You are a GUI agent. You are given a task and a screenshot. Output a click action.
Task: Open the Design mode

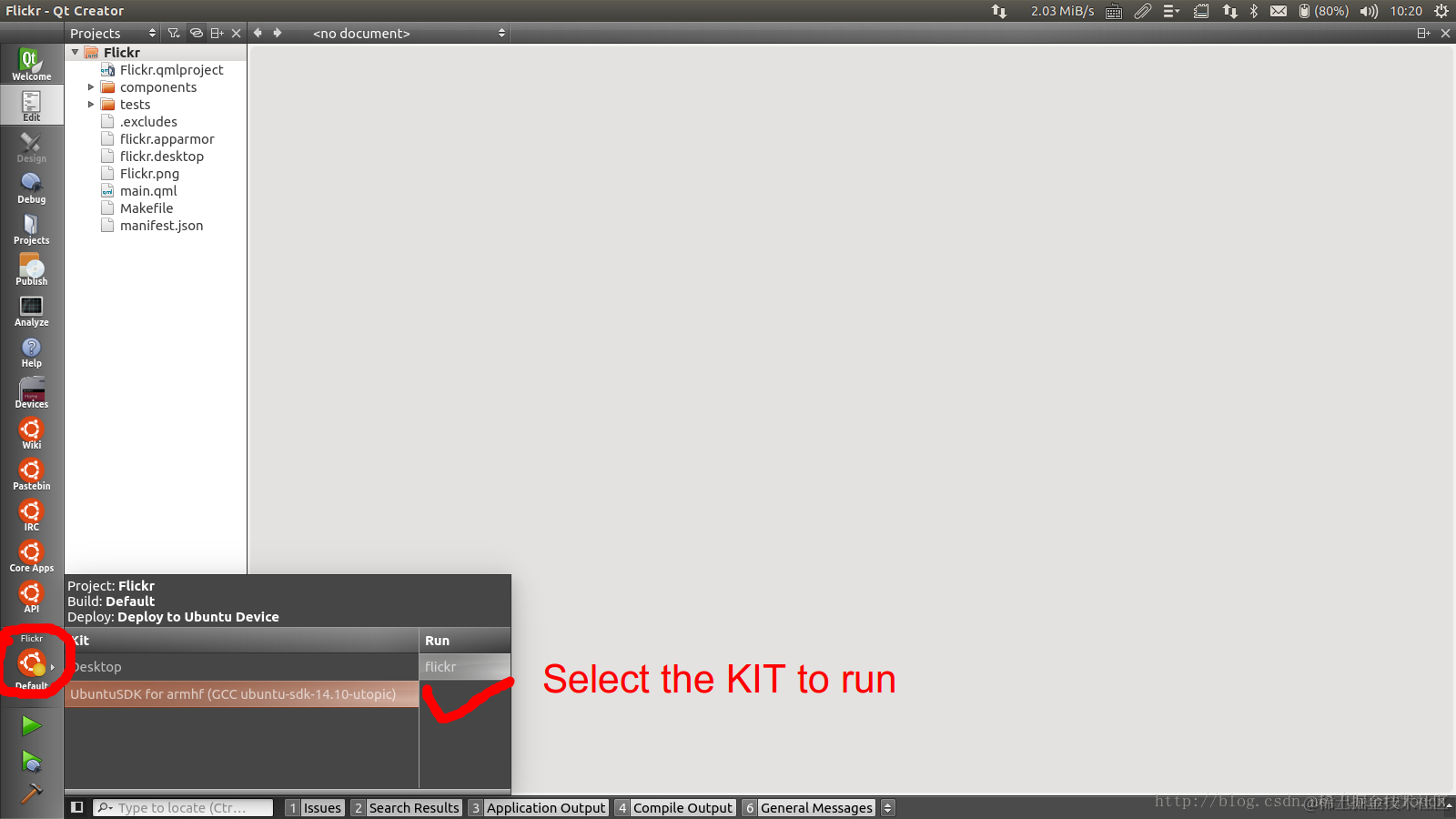[31, 147]
